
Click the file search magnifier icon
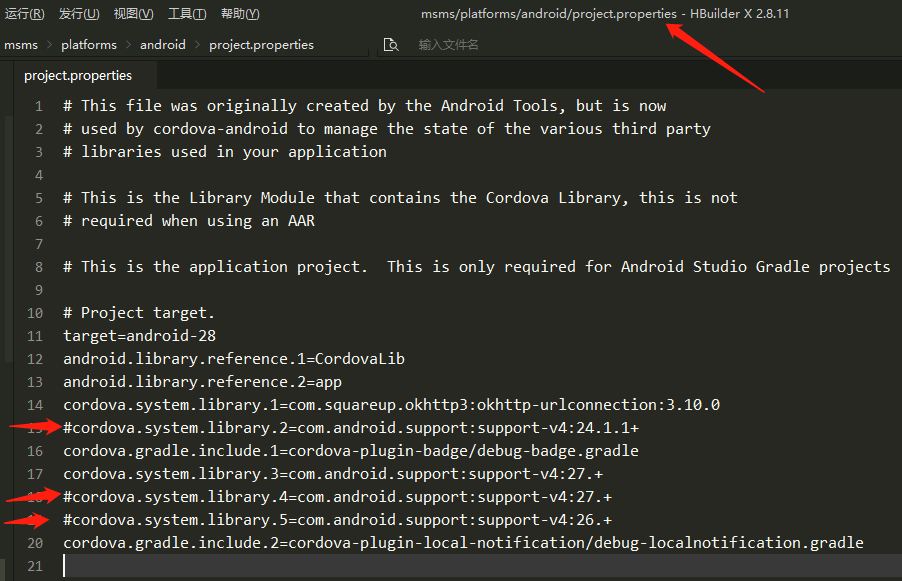(391, 45)
